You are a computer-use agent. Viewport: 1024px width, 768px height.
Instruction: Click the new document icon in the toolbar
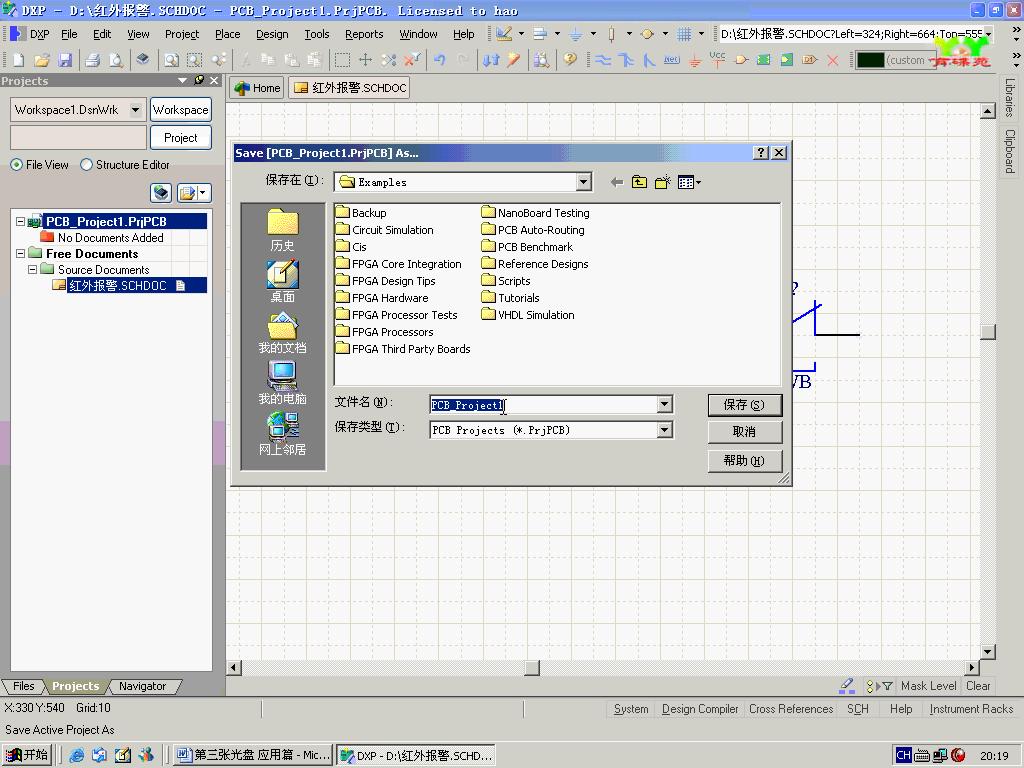pos(18,60)
